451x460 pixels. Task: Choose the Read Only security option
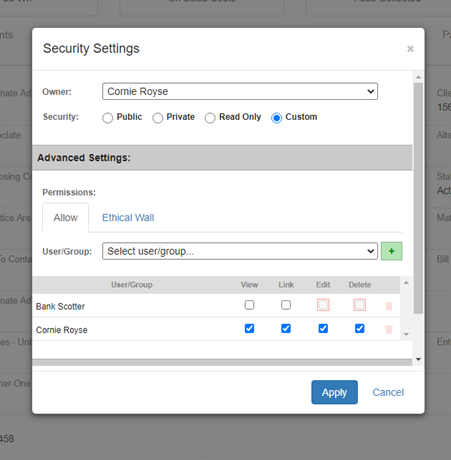click(210, 118)
